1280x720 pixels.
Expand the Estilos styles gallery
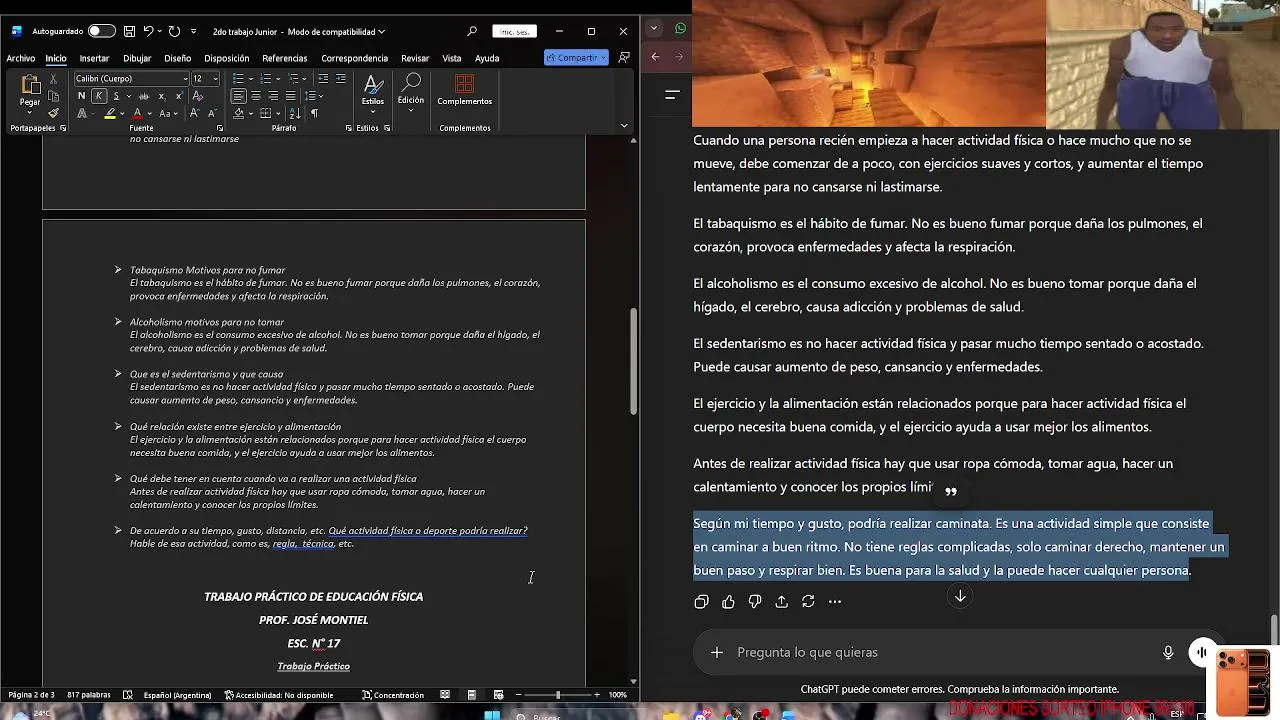[373, 92]
